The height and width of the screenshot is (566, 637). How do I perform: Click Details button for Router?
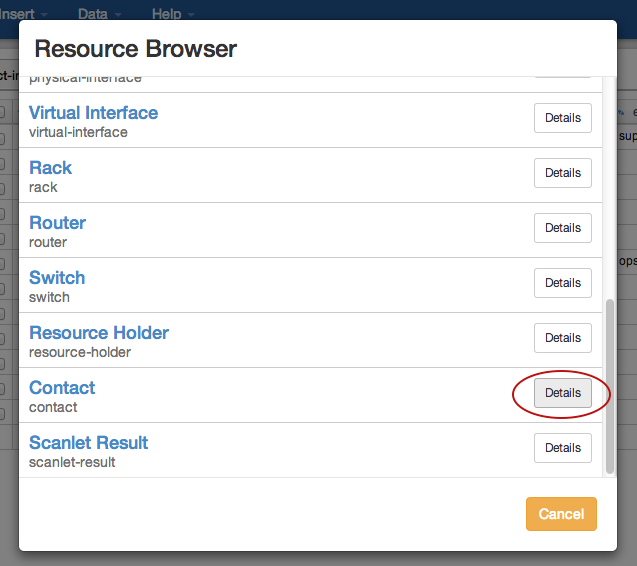click(562, 228)
